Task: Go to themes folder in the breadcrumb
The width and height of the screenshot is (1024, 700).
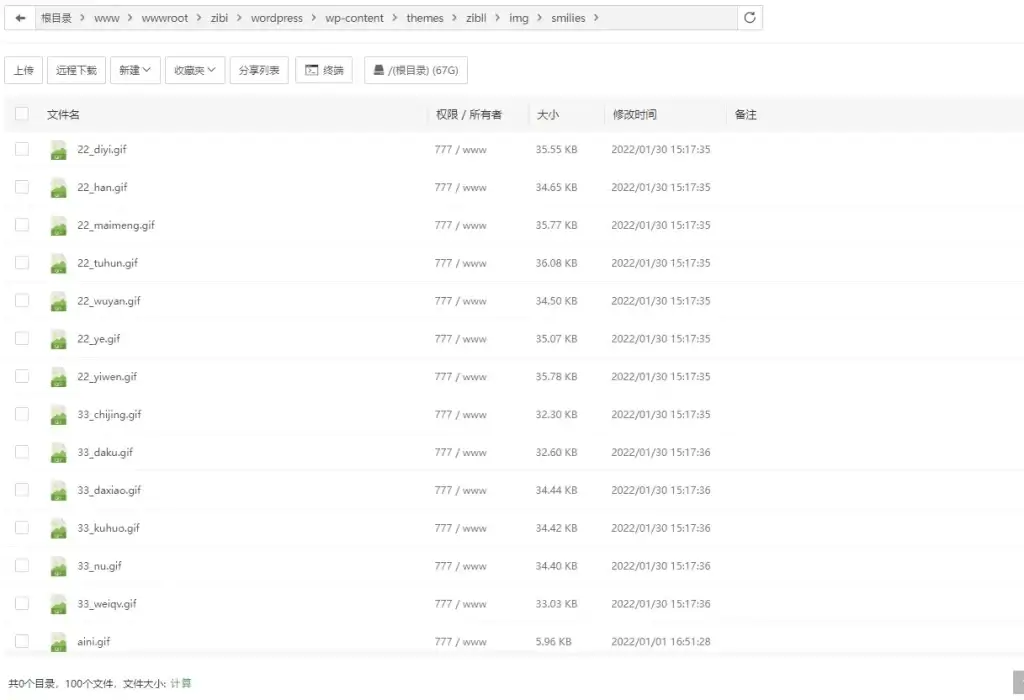Action: (x=425, y=18)
